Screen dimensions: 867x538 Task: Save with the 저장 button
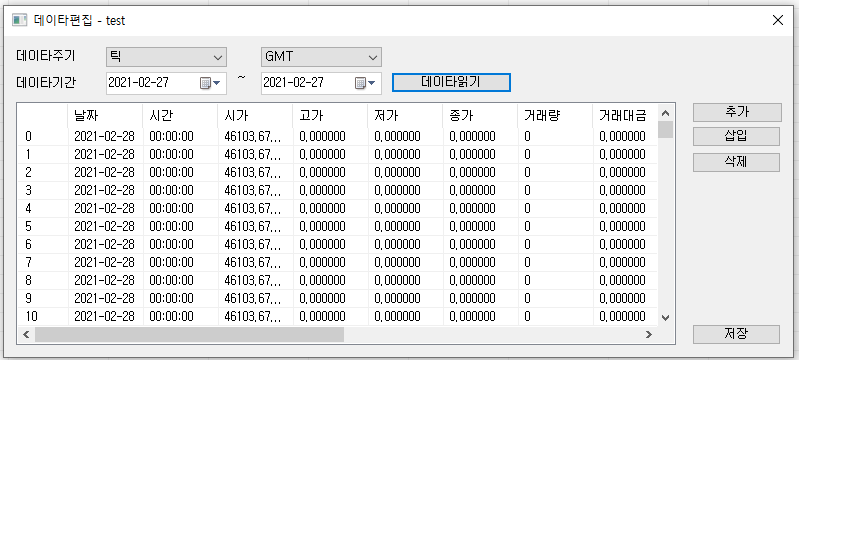click(736, 334)
